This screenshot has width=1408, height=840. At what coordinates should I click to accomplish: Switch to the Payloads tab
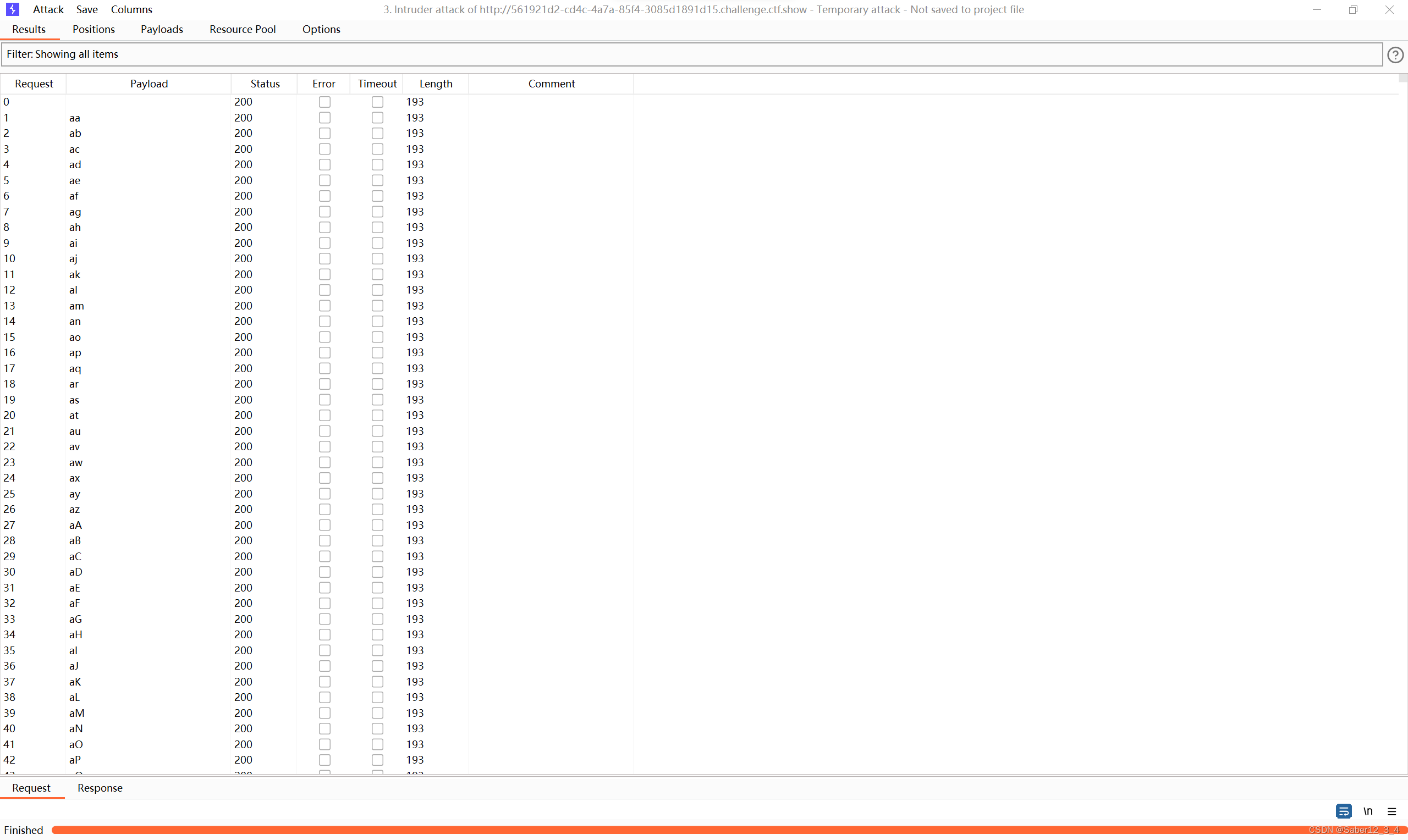[162, 30]
